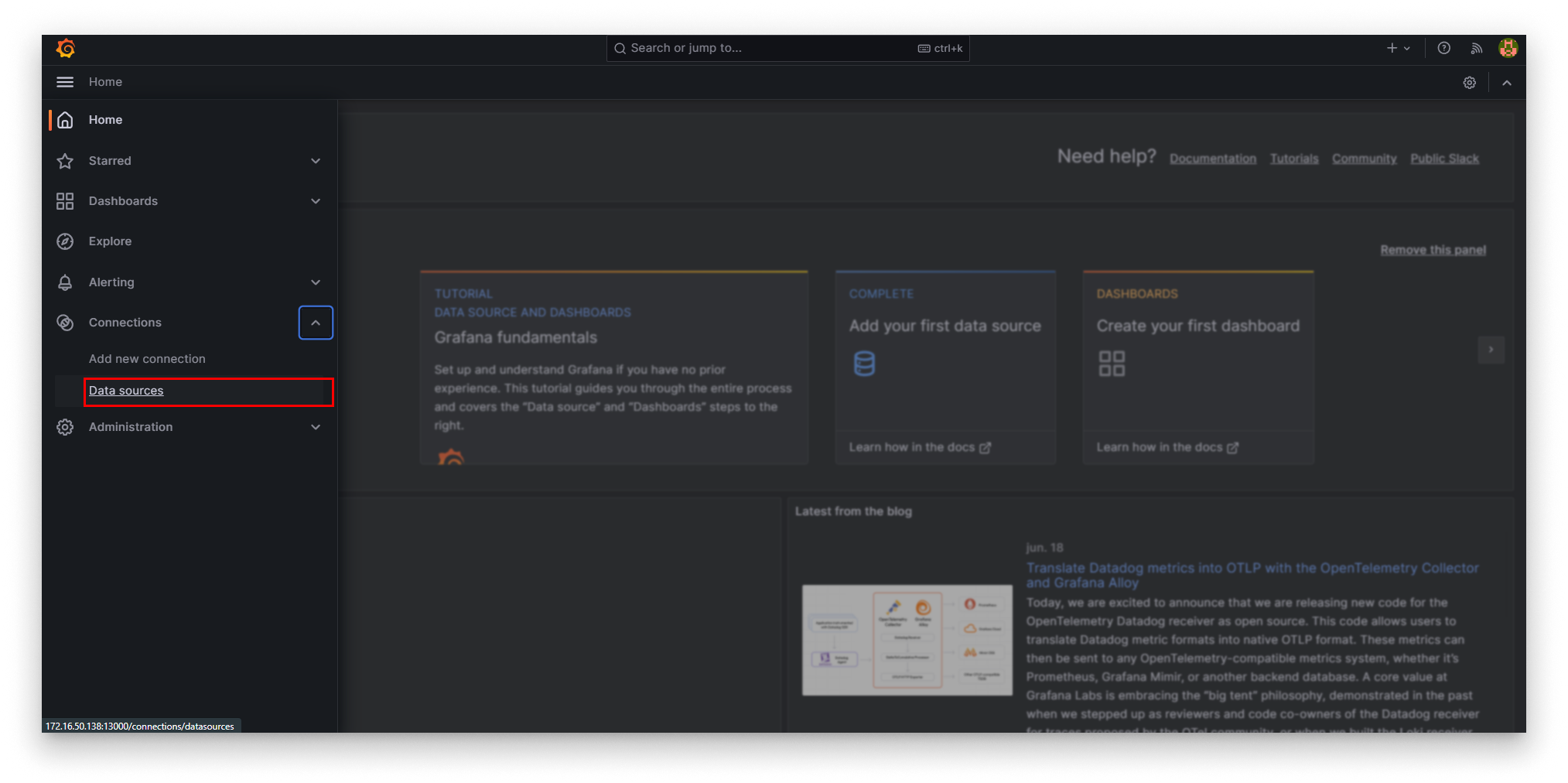Click the Connections plug icon

point(66,323)
